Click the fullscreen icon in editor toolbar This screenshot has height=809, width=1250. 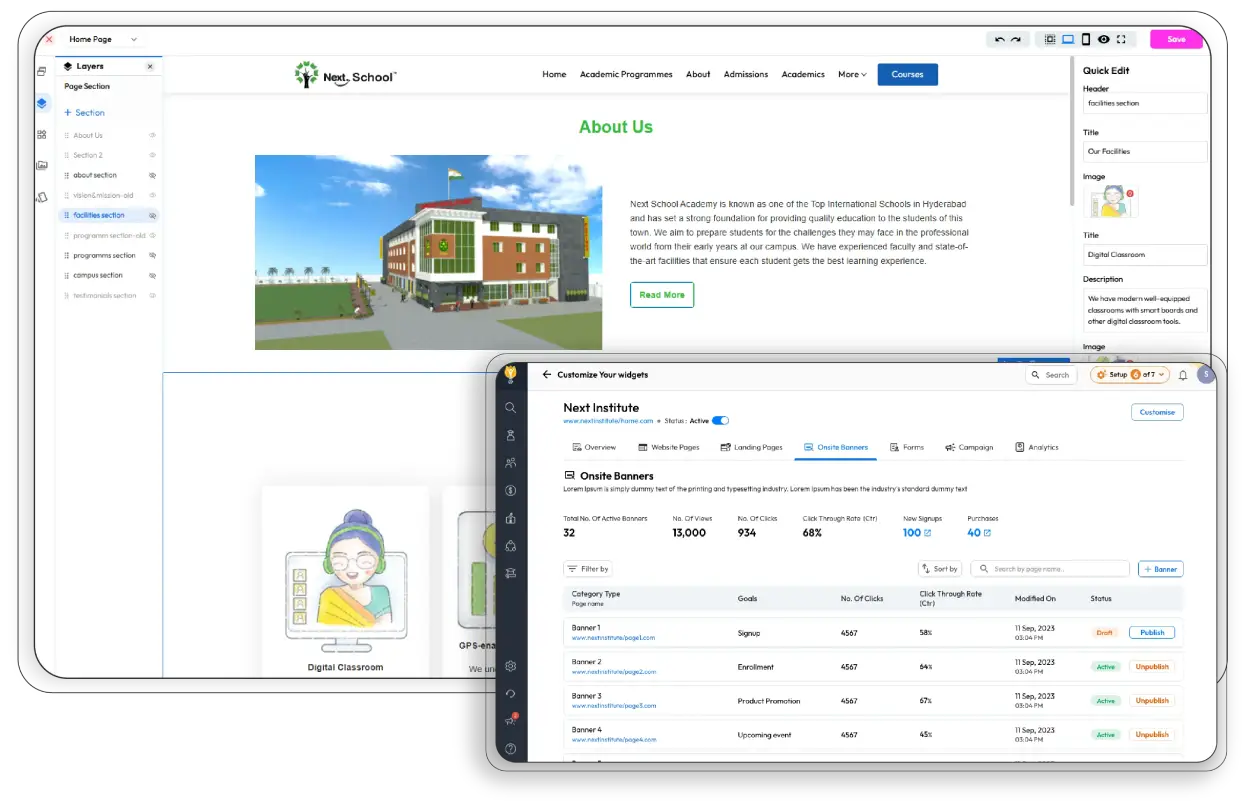point(1121,39)
